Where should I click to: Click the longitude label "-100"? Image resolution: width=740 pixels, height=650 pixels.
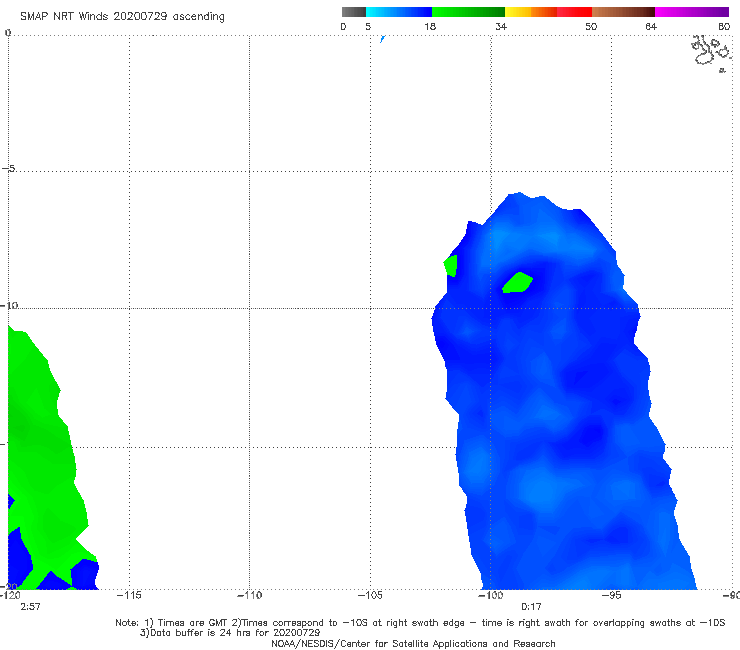coord(491,595)
